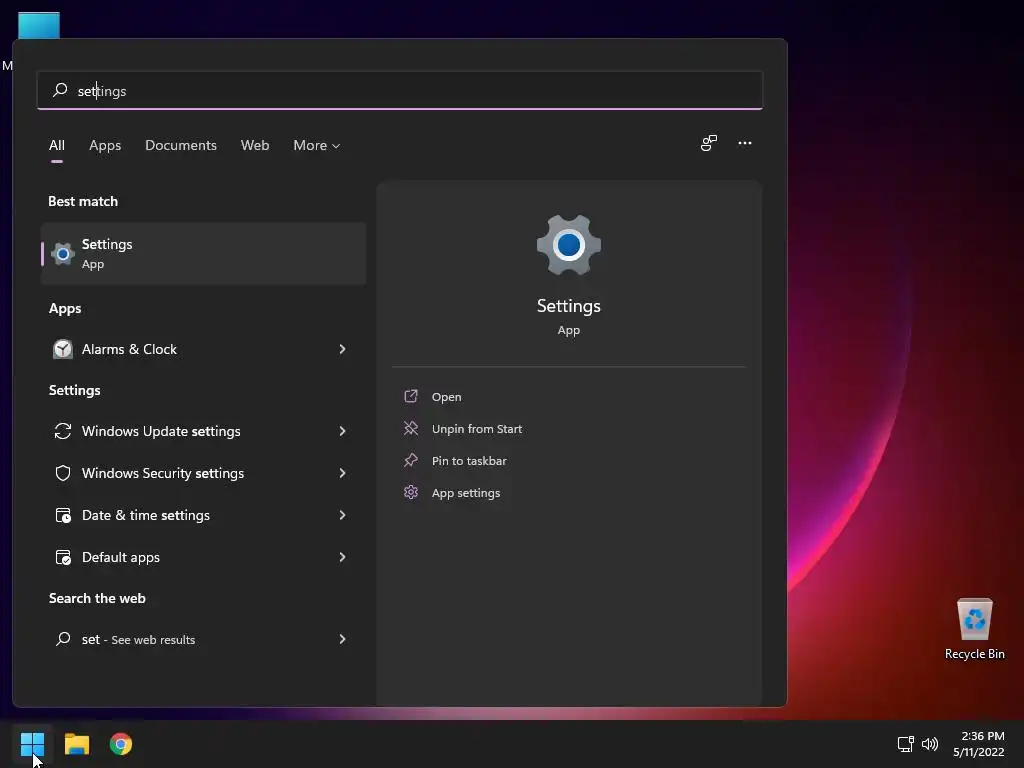Search the web for 'set'
This screenshot has width=1024, height=768.
pos(203,639)
